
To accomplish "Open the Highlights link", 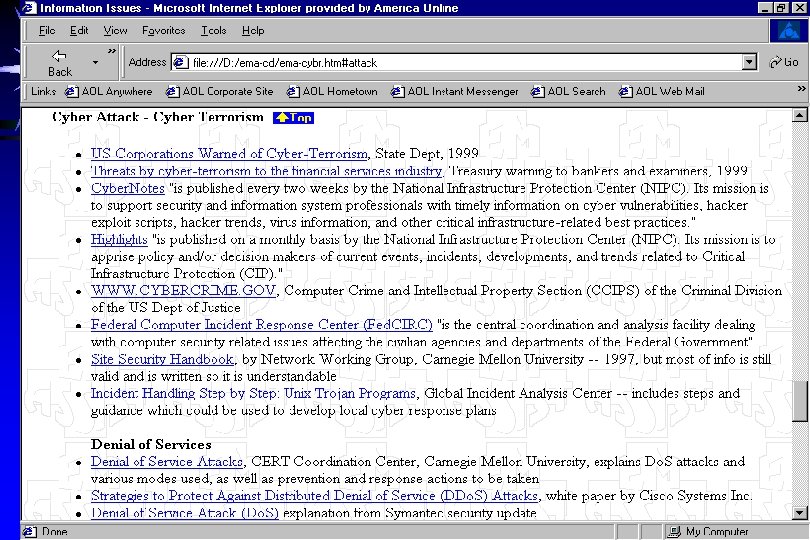I will pos(119,239).
